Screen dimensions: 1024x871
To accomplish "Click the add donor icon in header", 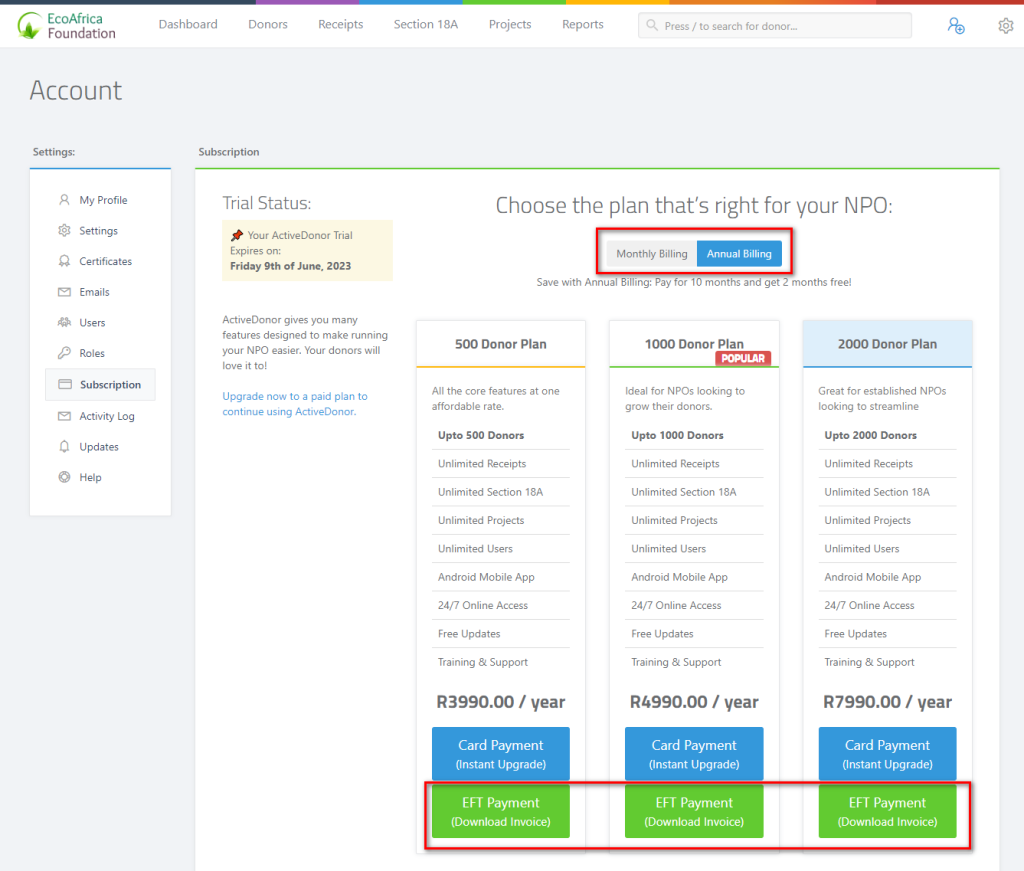I will [x=956, y=25].
